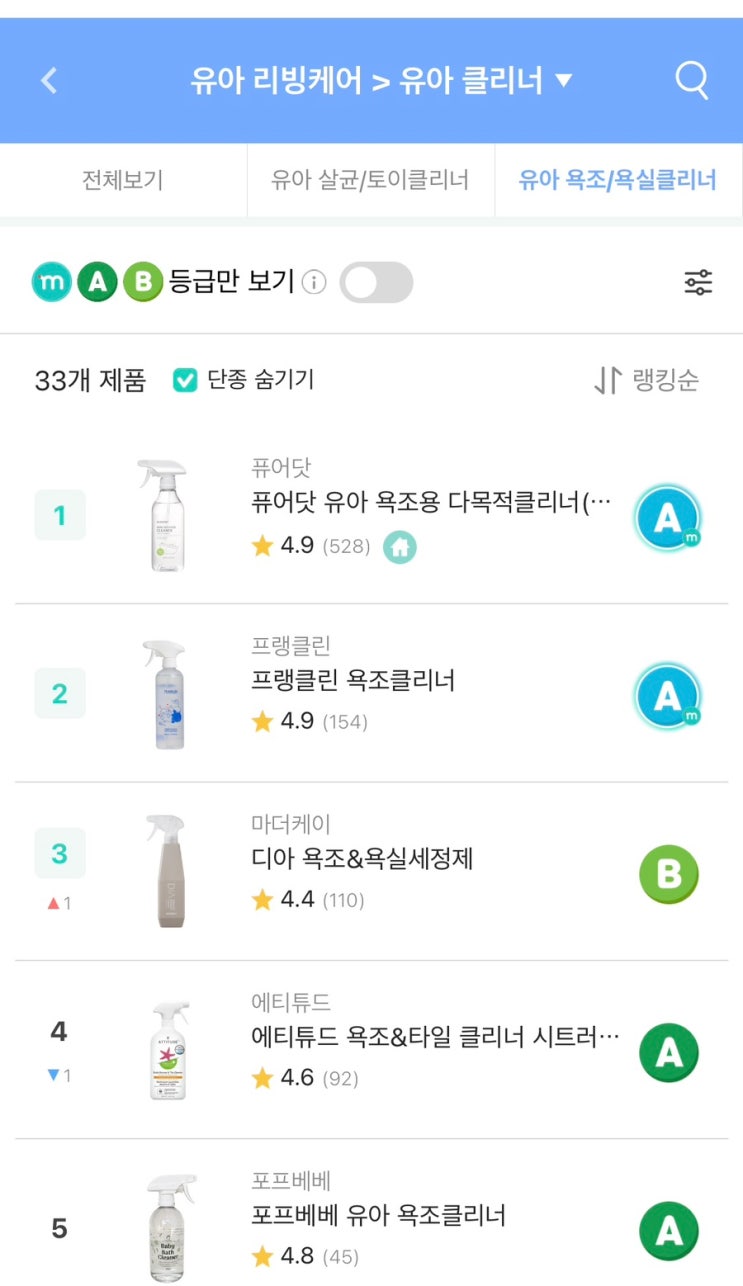Tap the 에티튜드 spray bottle thumbnail
This screenshot has width=743, height=1286.
tap(164, 1052)
